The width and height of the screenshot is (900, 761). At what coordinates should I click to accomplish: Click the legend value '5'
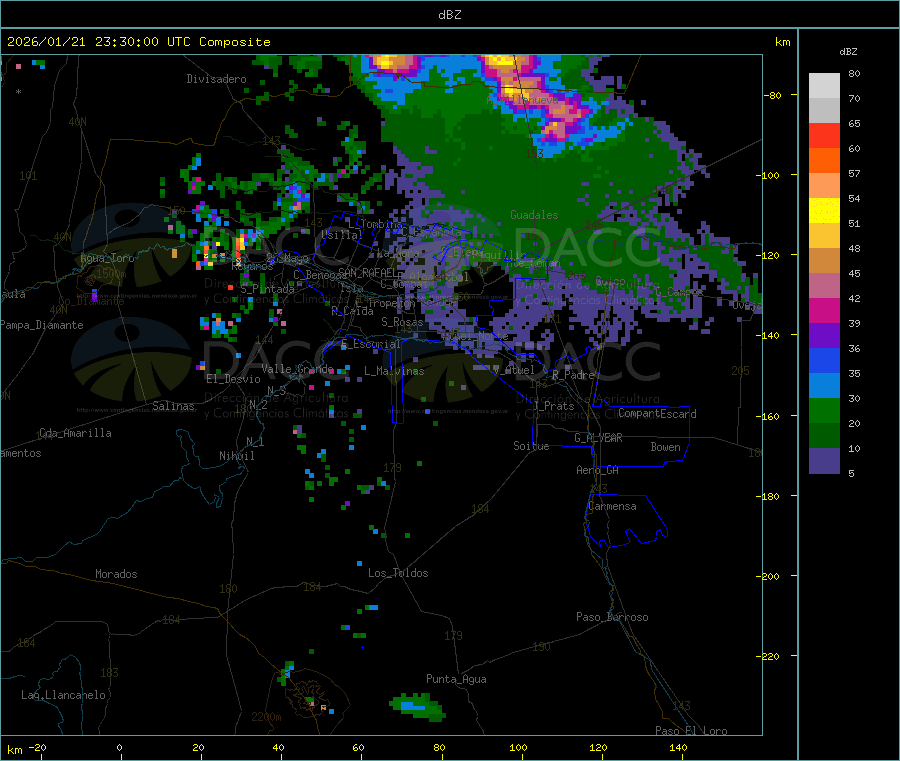click(851, 473)
